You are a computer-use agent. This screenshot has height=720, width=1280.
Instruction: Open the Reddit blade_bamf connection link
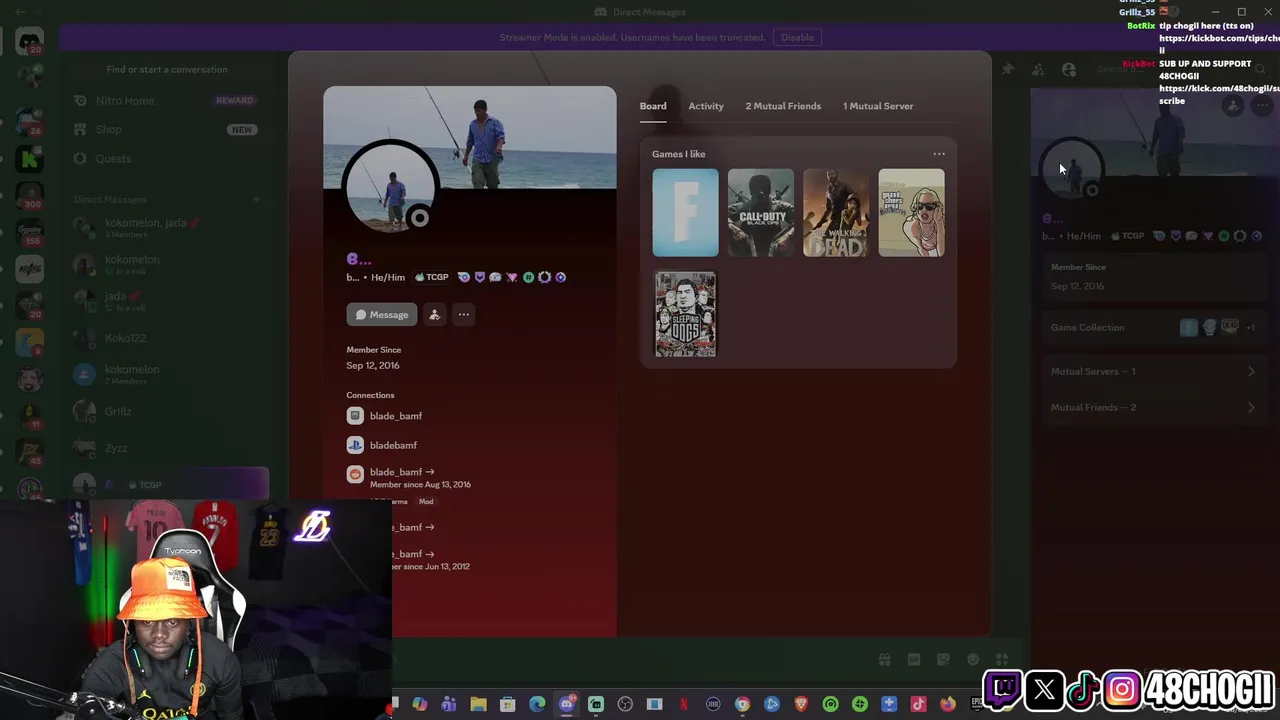coord(402,472)
